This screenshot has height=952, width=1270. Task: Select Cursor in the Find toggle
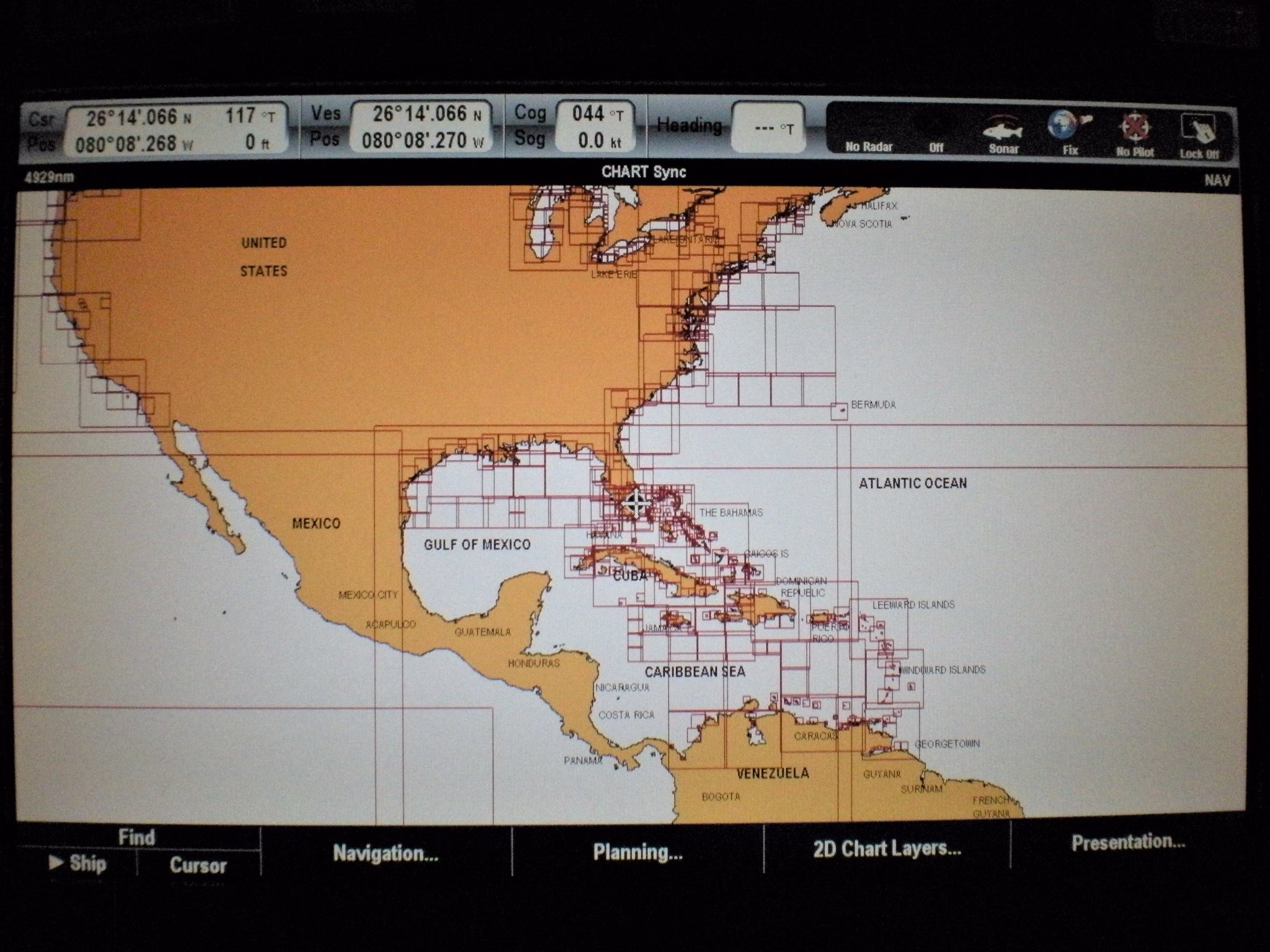[198, 865]
